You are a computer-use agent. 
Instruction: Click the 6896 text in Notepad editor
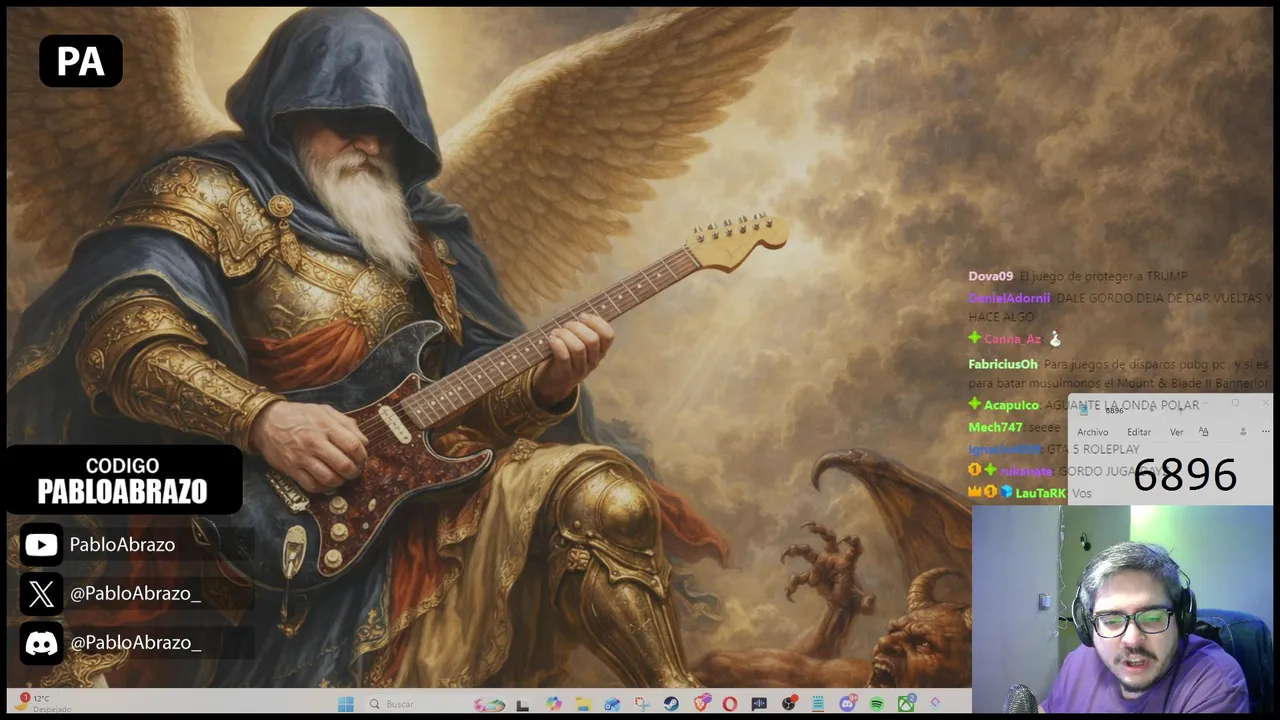coord(1185,475)
